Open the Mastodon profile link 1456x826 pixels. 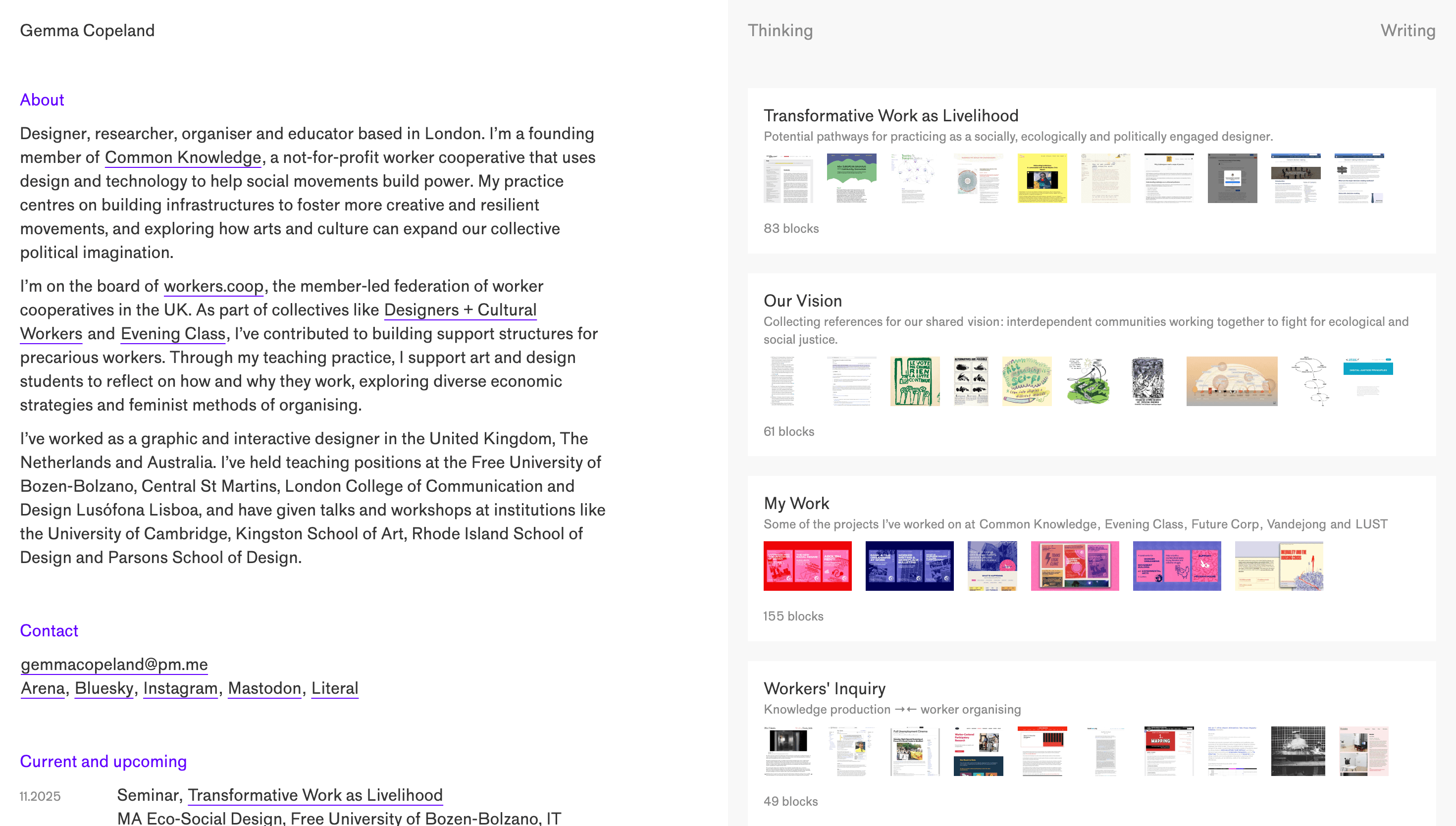coord(264,688)
